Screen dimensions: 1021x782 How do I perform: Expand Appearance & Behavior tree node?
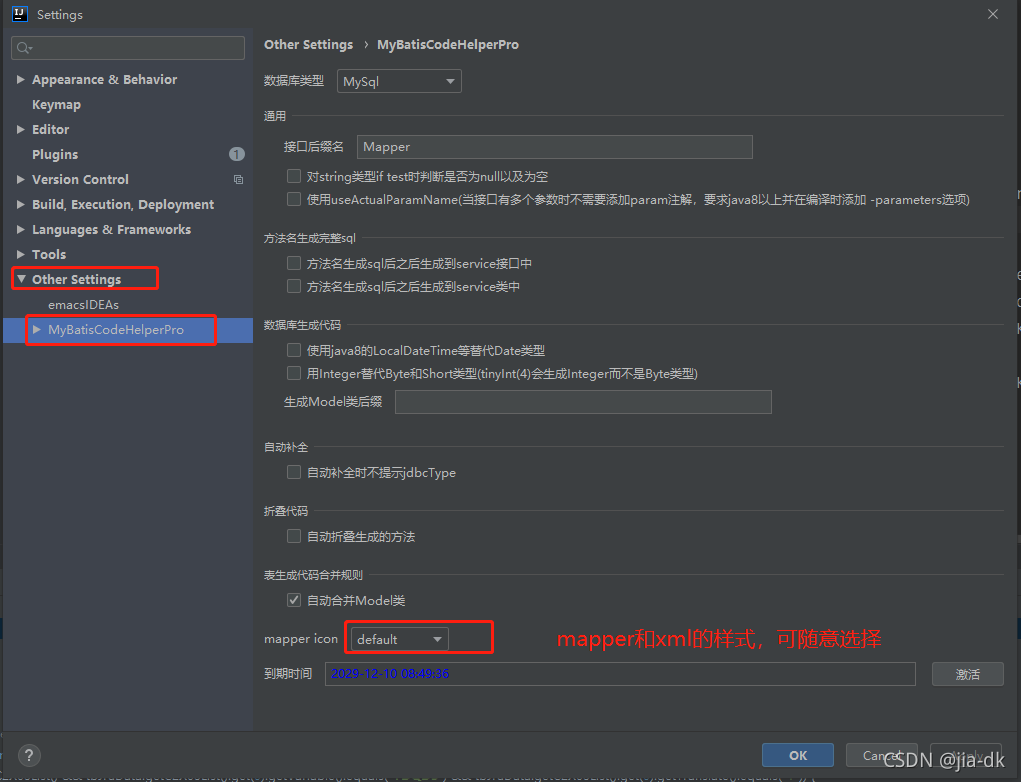[20, 79]
